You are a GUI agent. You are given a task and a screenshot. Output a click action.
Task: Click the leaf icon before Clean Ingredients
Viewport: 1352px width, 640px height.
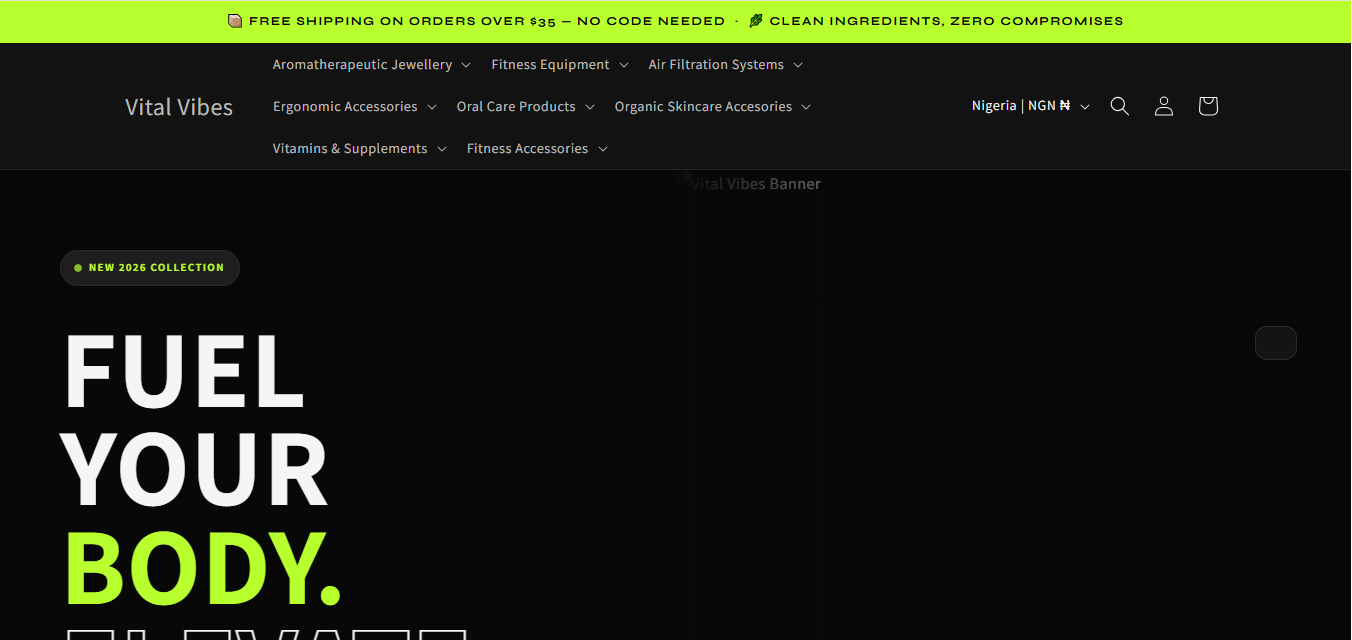coord(755,21)
